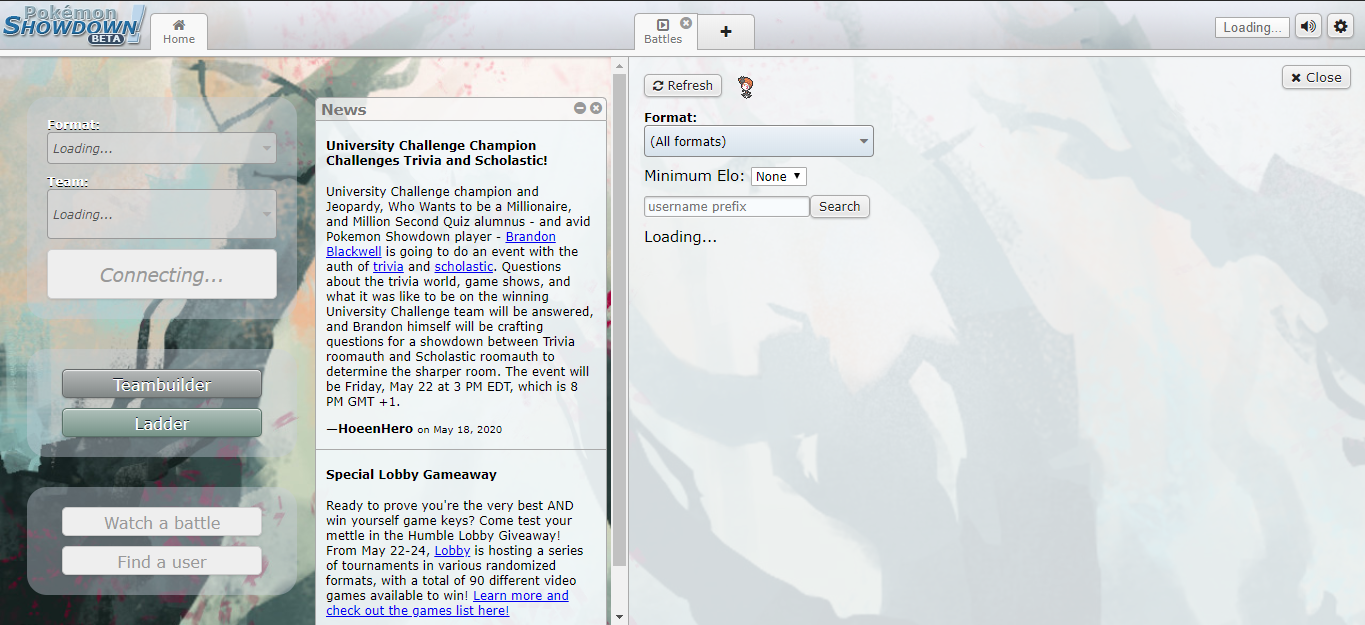
Task: Close the News panel
Action: (596, 108)
